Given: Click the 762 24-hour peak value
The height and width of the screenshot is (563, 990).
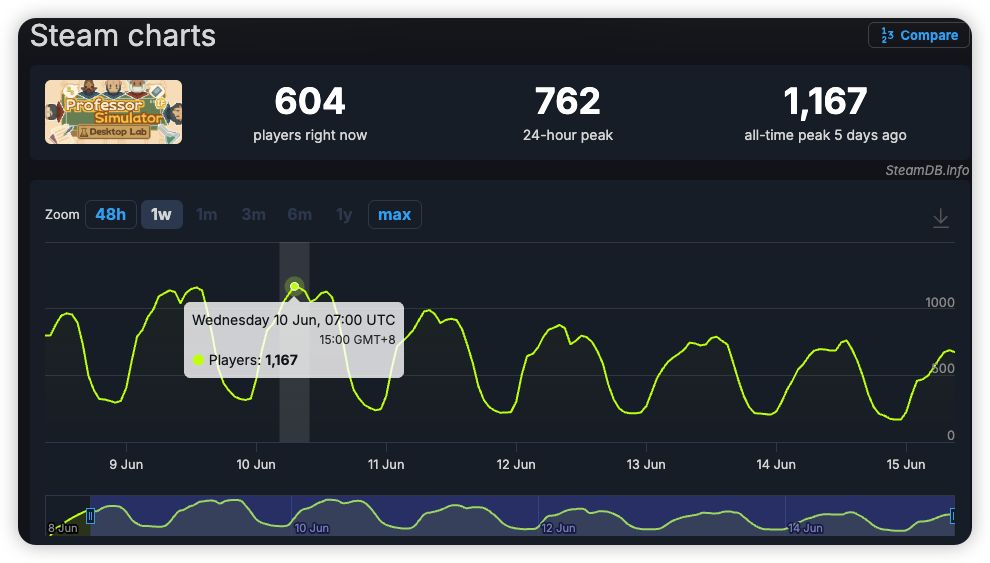Looking at the screenshot, I should click(568, 101).
